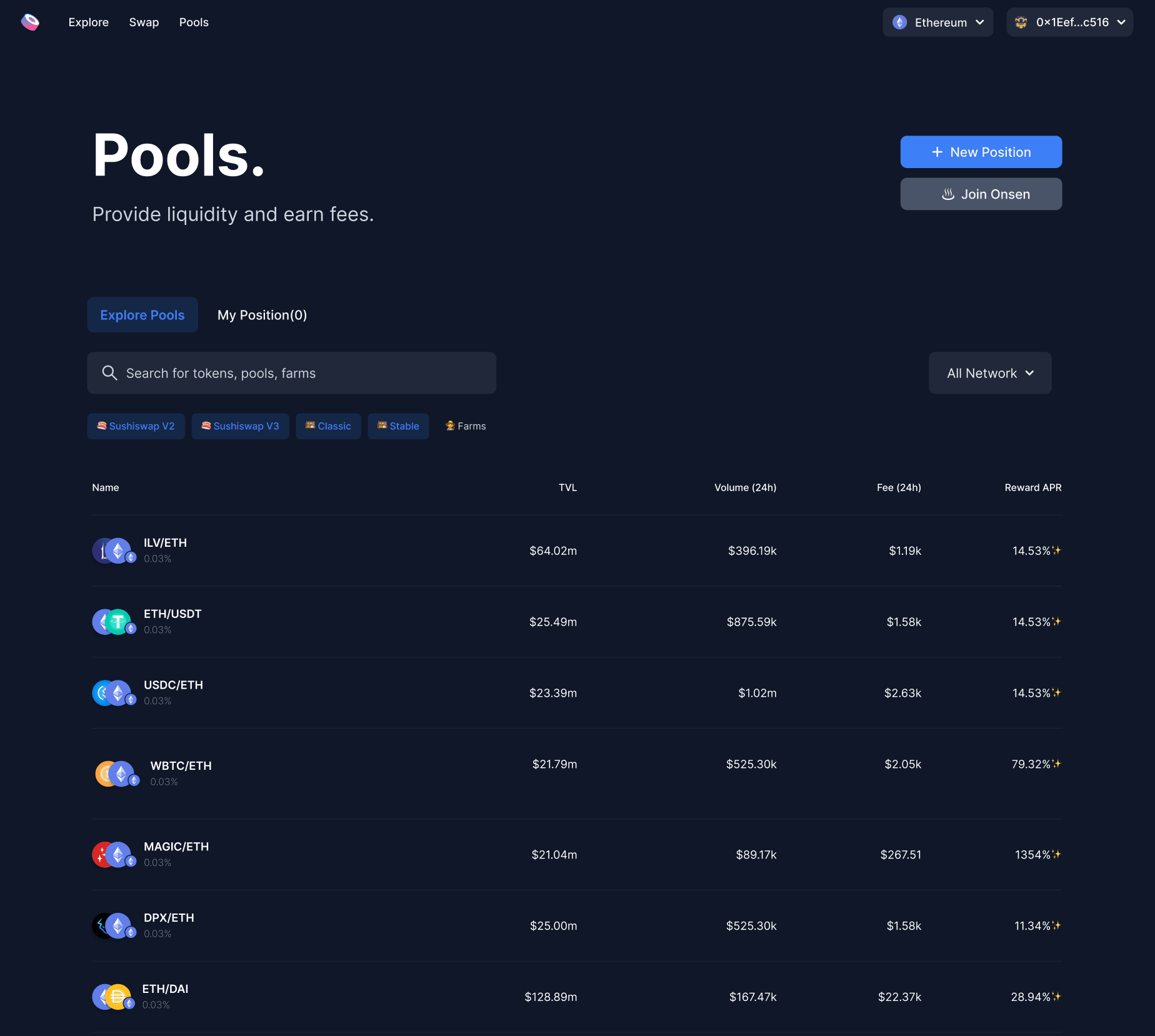This screenshot has width=1155, height=1036.
Task: Toggle the Sushiswap V2 filter
Action: [x=136, y=426]
